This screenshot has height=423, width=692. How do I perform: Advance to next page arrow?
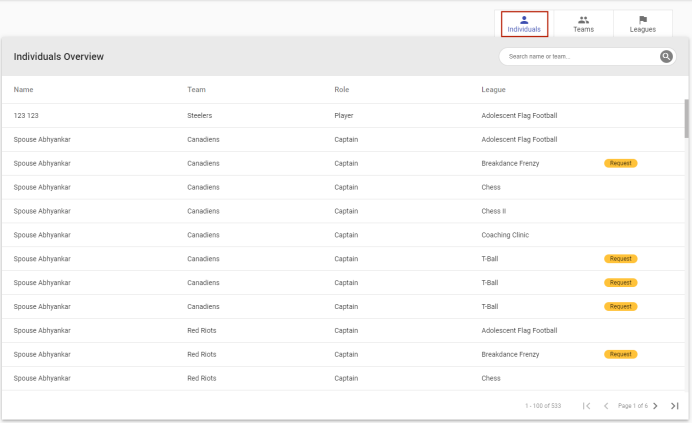(655, 406)
